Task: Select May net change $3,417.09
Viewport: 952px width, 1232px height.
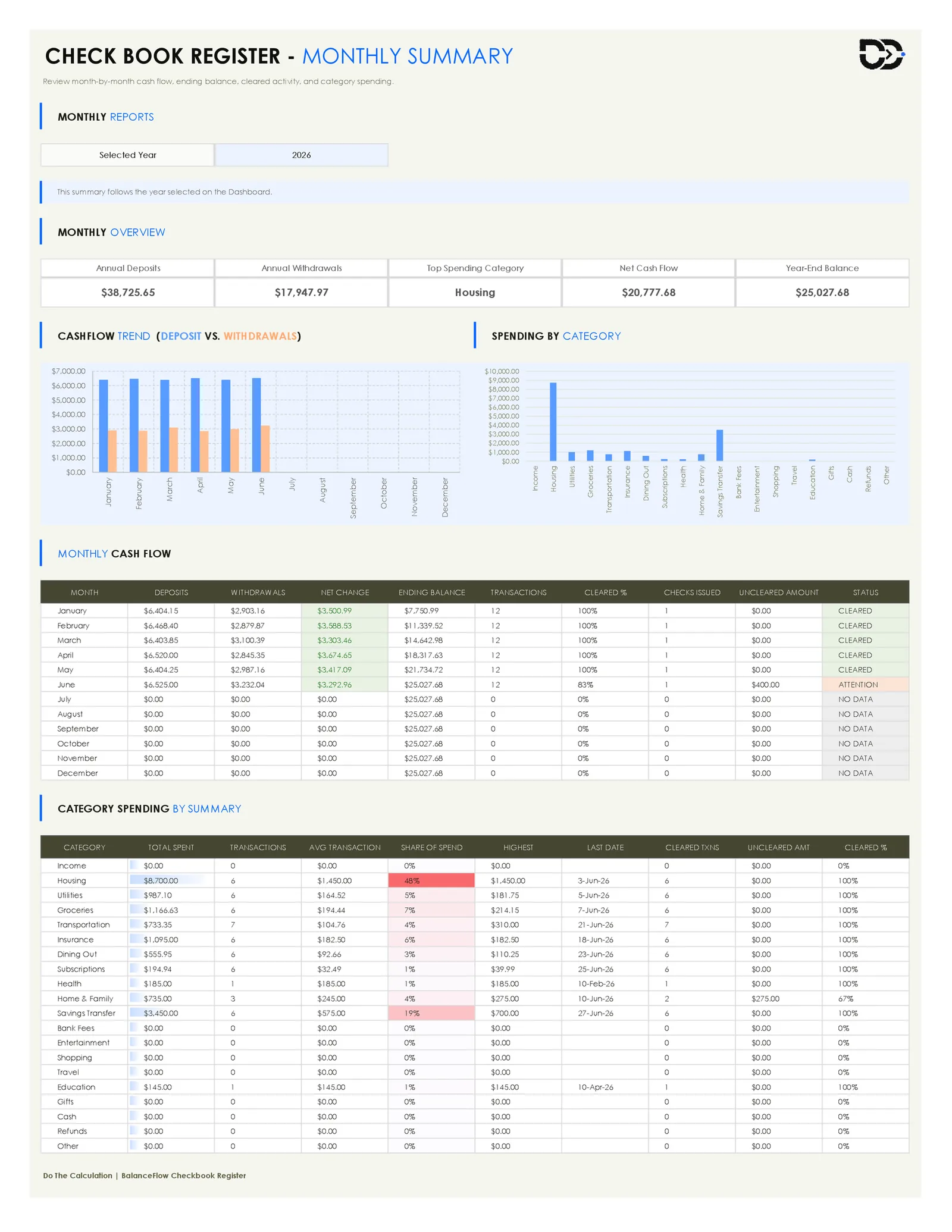Action: 345,669
